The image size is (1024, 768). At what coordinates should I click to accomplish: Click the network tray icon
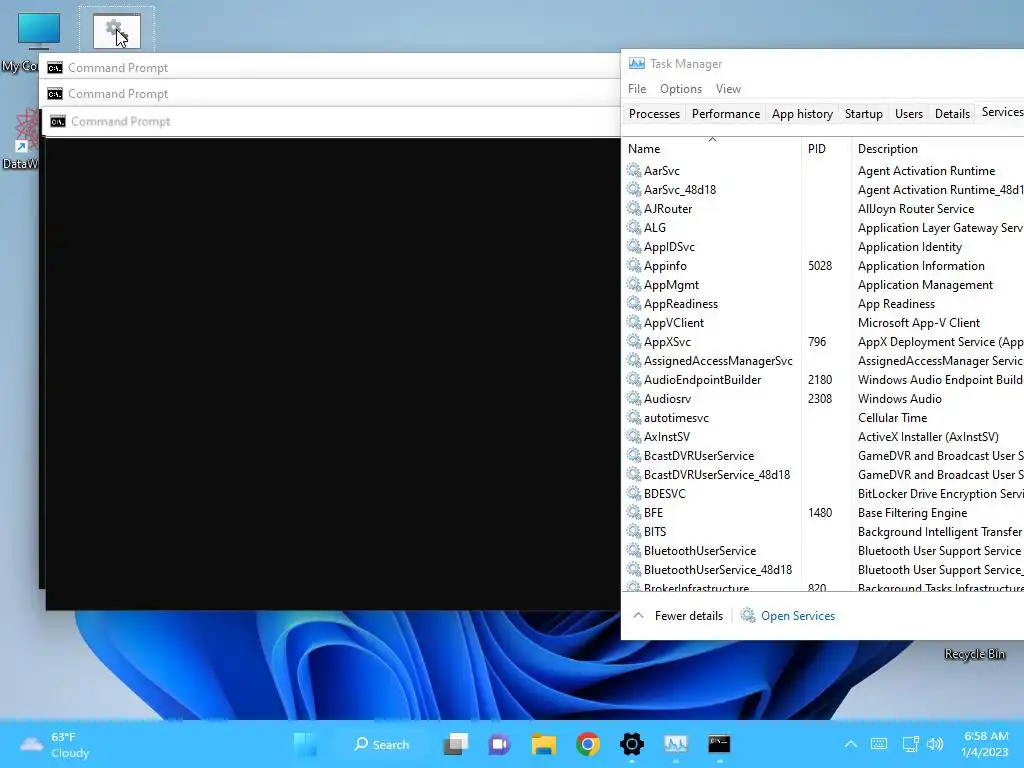pos(910,744)
